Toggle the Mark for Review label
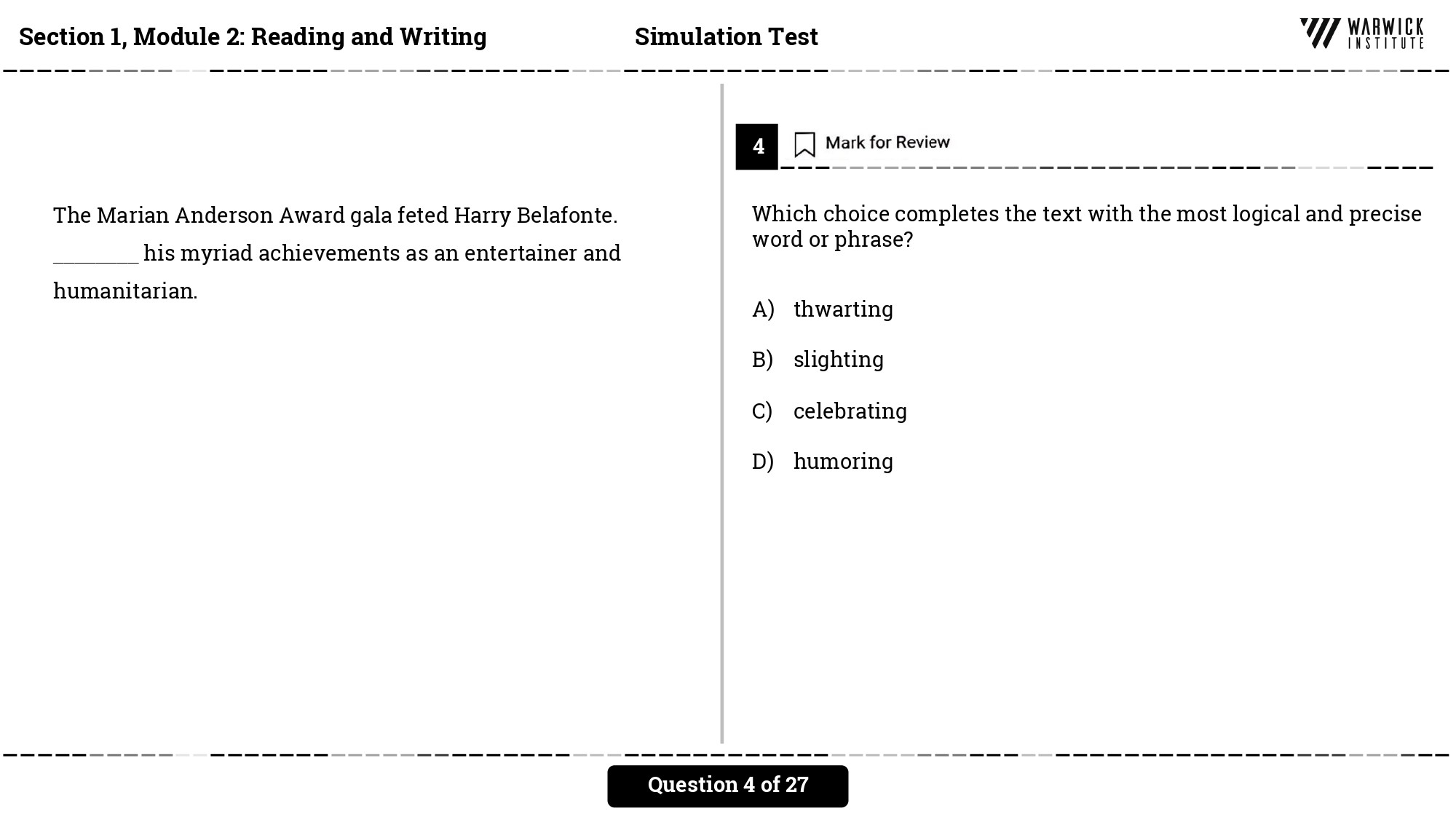 pyautogui.click(x=887, y=143)
